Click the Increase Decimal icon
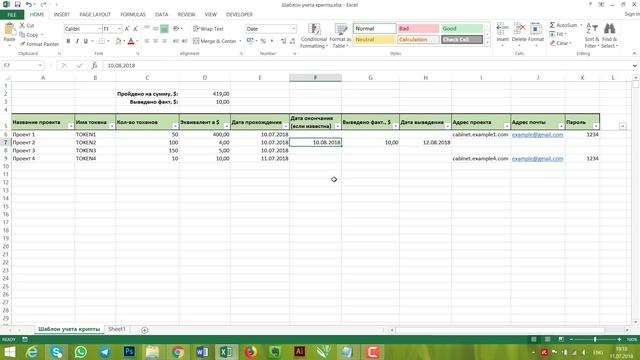The width and height of the screenshot is (640, 360). [284, 41]
